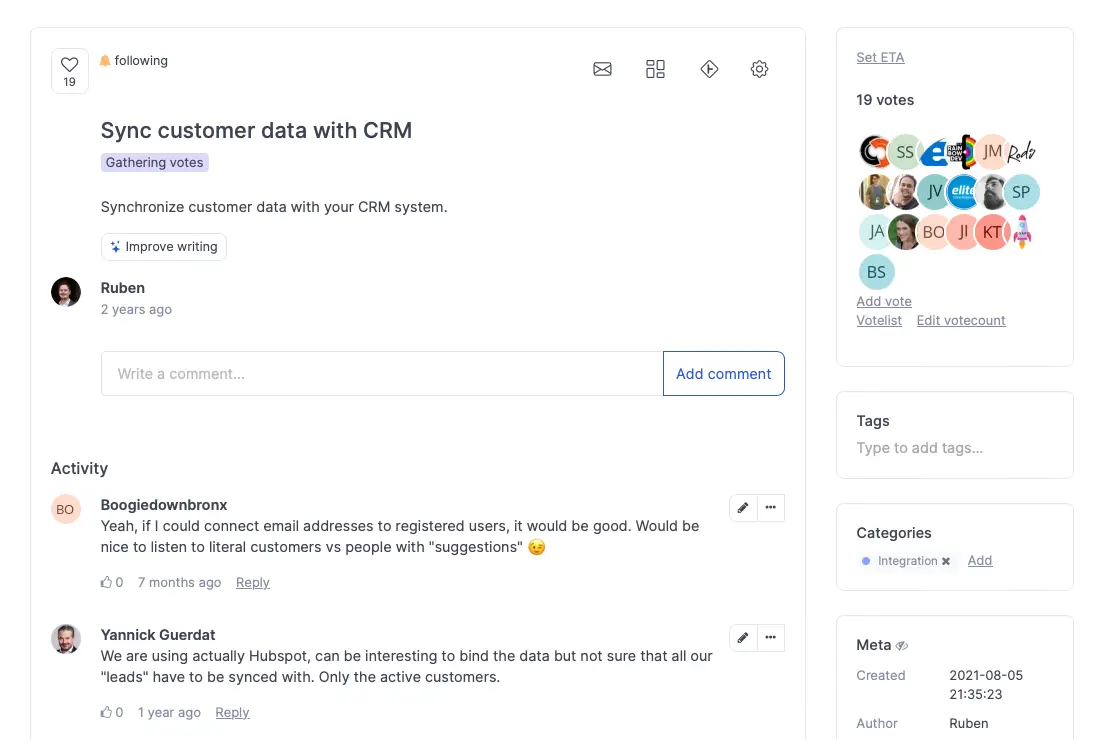The width and height of the screenshot is (1114, 752).
Task: Click the Write a comment field
Action: pyautogui.click(x=381, y=374)
